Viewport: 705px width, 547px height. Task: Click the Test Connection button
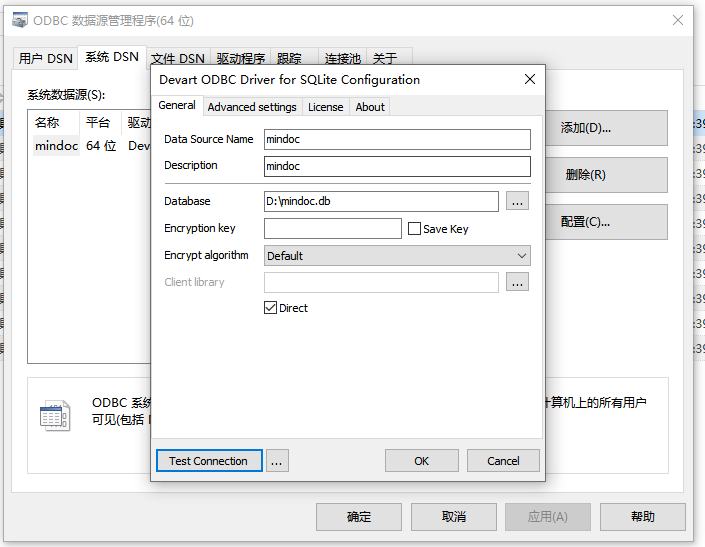tap(208, 461)
